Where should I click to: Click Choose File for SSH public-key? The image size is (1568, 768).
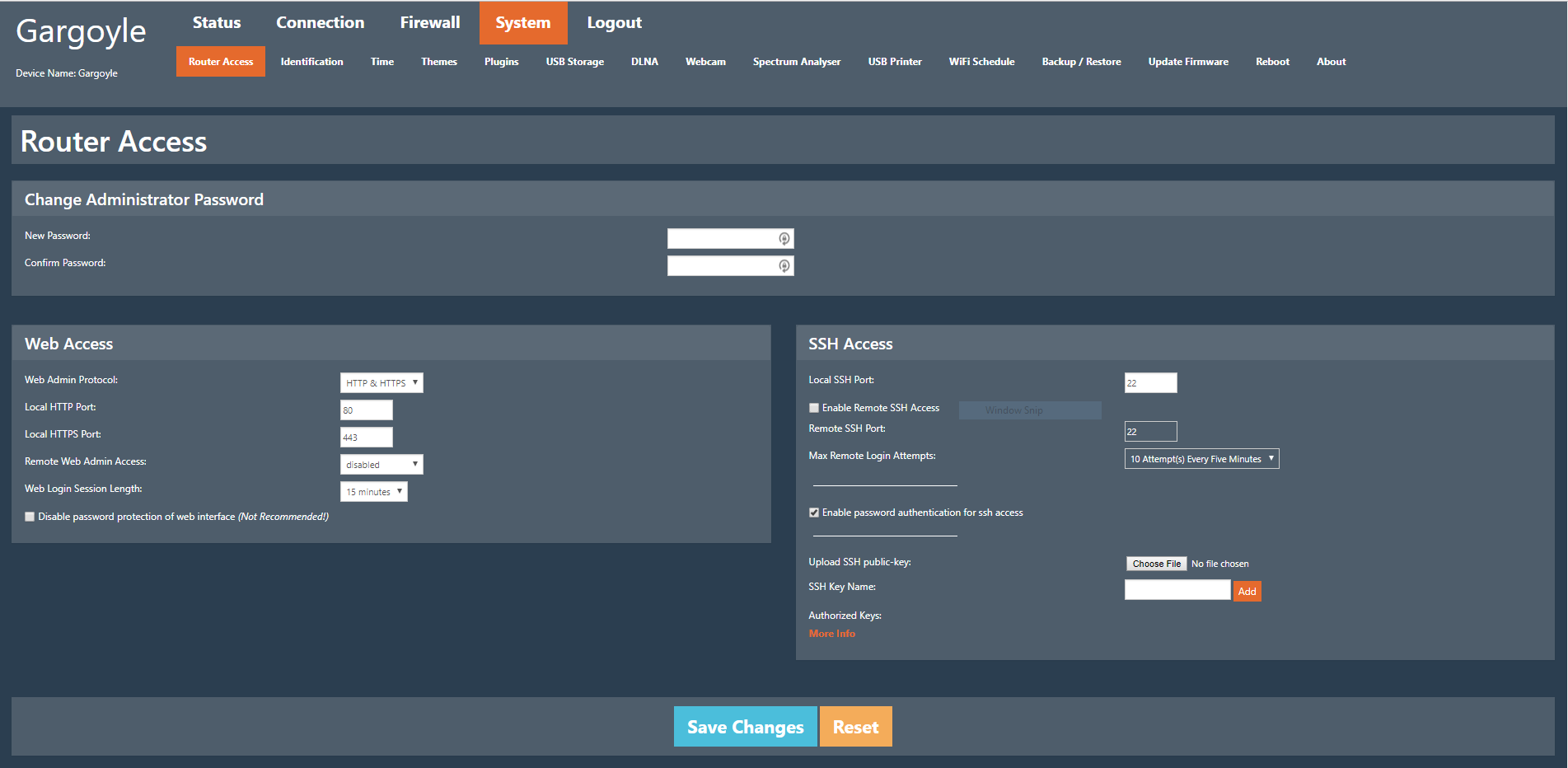coord(1156,564)
